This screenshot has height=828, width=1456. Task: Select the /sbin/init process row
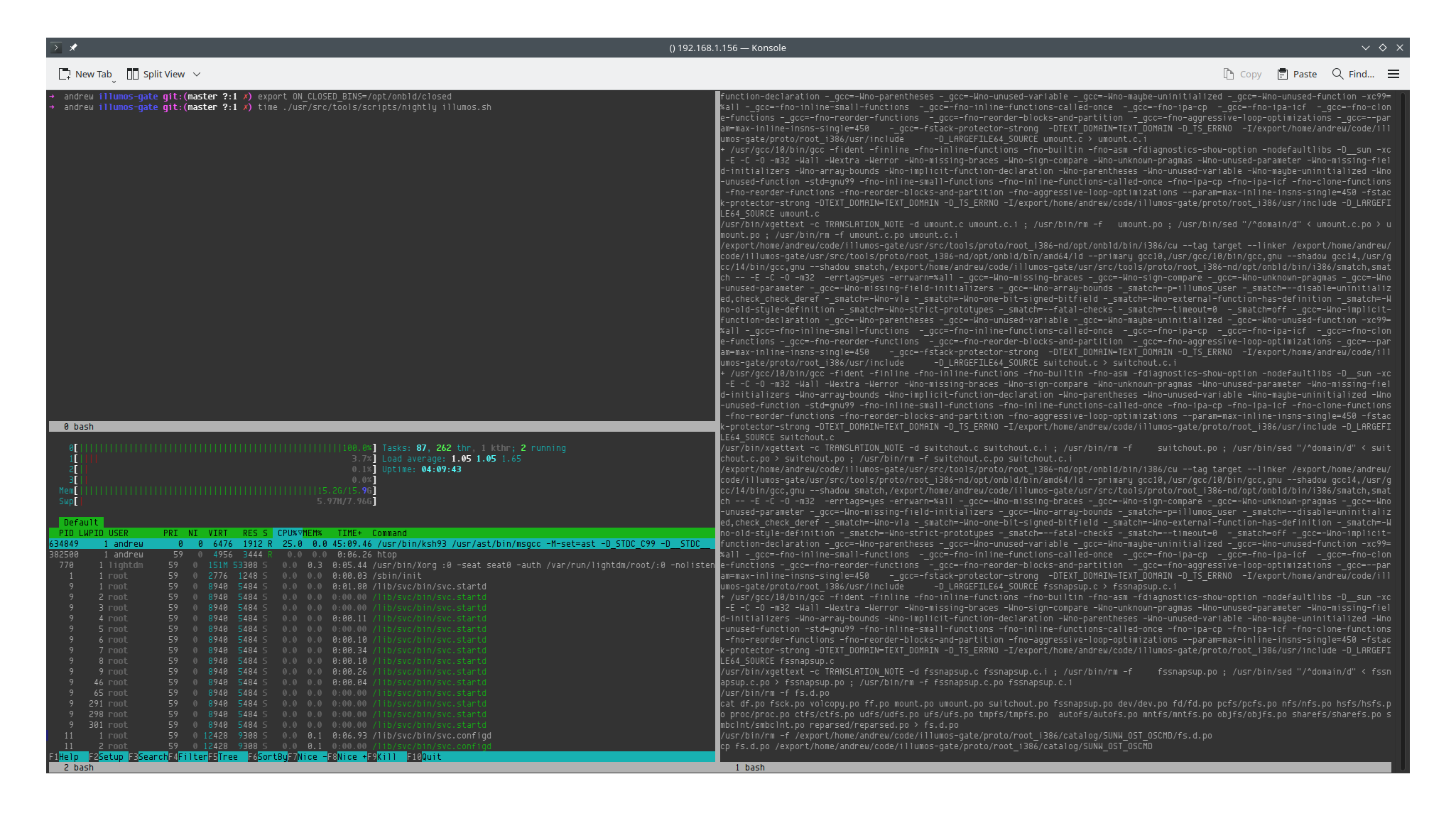pos(381,576)
